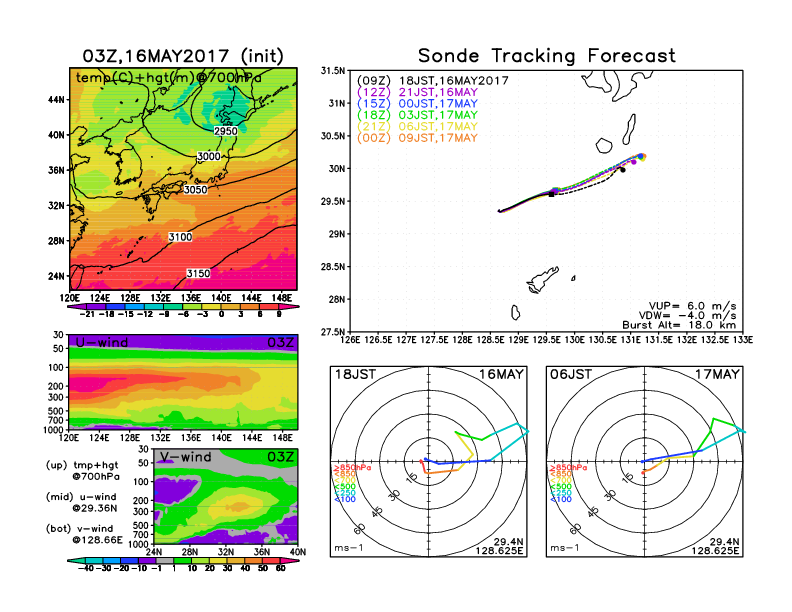Click the '18JST' hodograph label

tap(356, 374)
